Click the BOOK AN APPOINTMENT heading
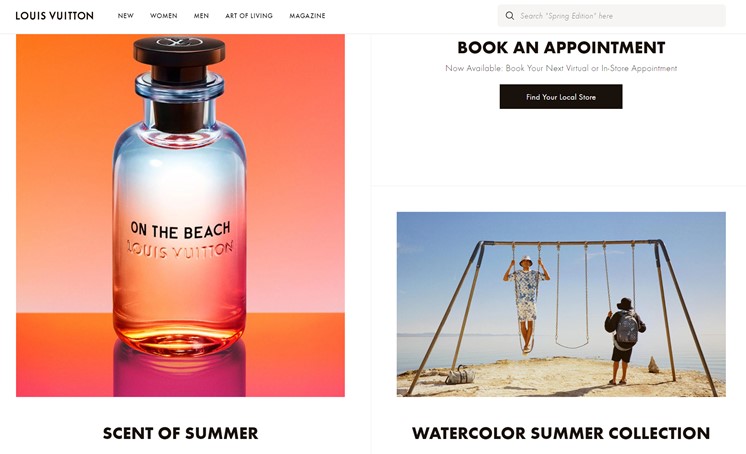Screen dimensions: 746x454 coord(561,48)
